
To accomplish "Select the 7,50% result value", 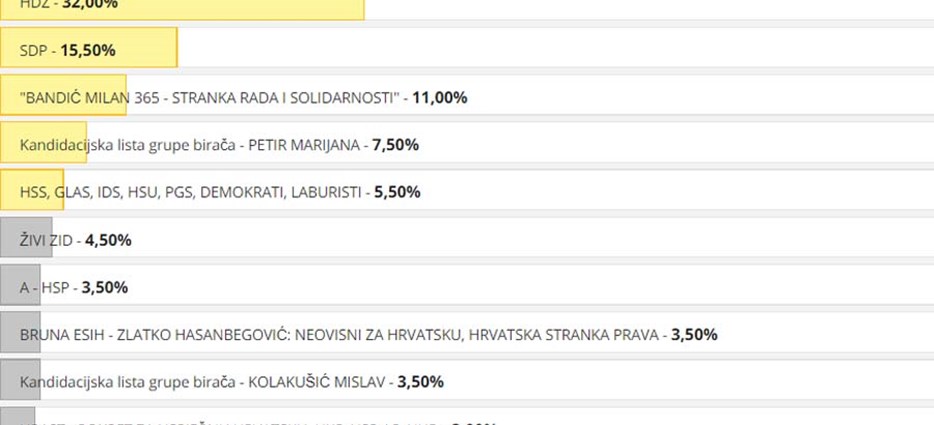I will (396, 145).
